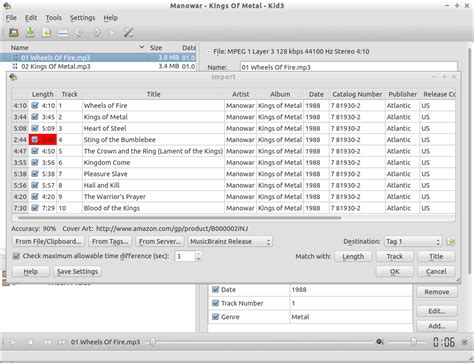Go to previous file with toolbar arrow
Image resolution: width=474 pixels, height=363 pixels.
point(79,33)
